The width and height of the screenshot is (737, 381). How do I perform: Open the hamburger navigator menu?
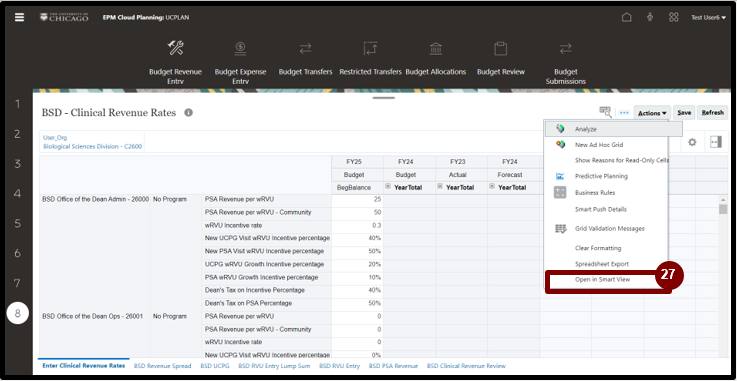click(x=19, y=17)
